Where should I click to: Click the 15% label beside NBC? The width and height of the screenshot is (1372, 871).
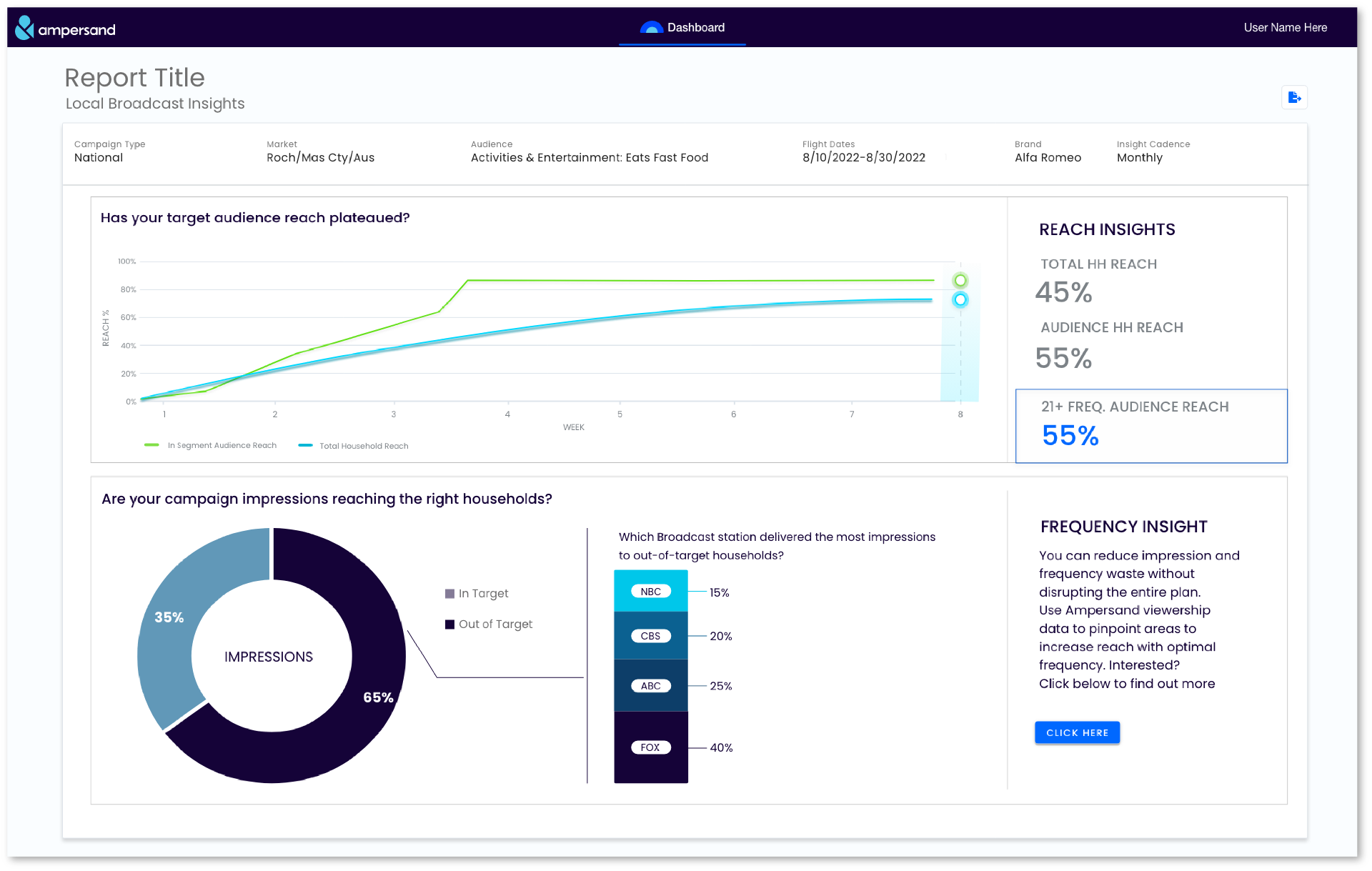(719, 593)
